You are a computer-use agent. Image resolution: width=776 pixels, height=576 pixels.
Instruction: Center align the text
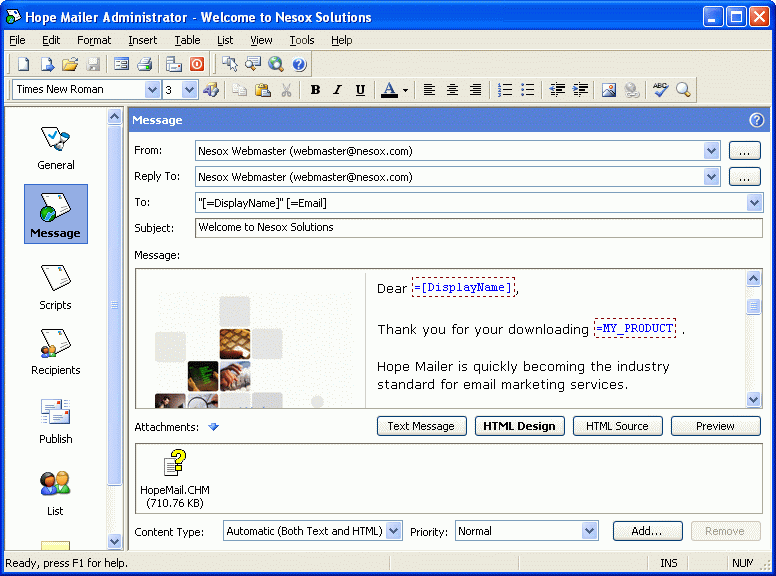pos(452,90)
